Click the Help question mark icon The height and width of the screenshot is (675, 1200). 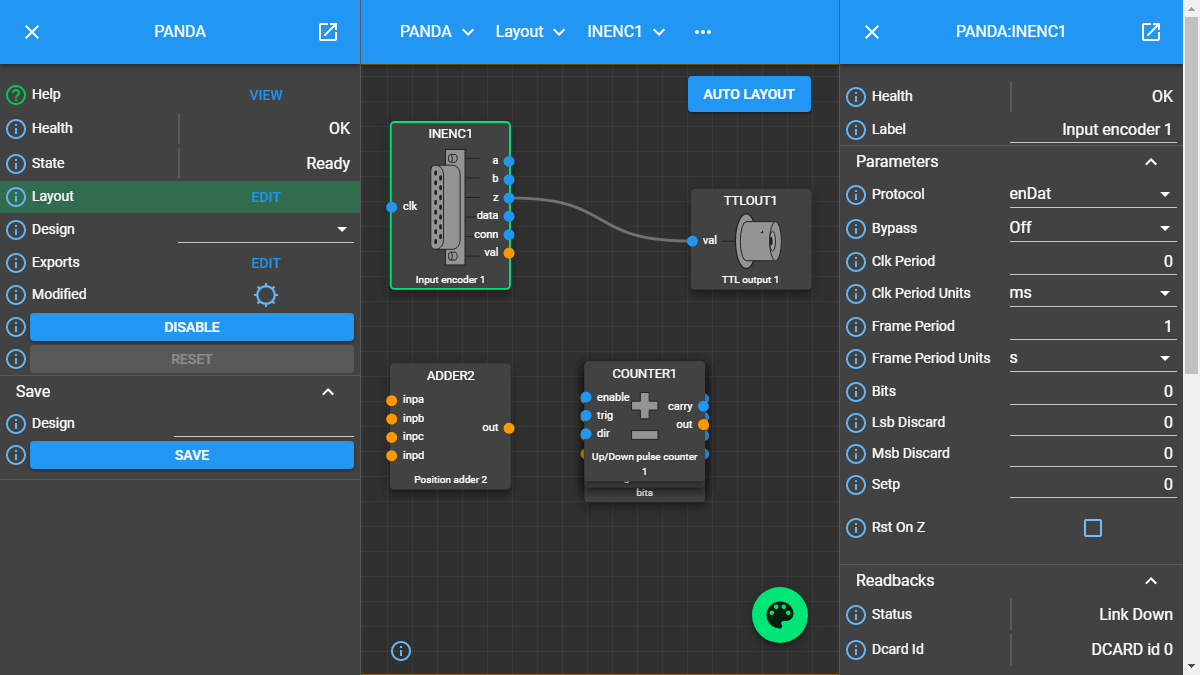tap(16, 95)
